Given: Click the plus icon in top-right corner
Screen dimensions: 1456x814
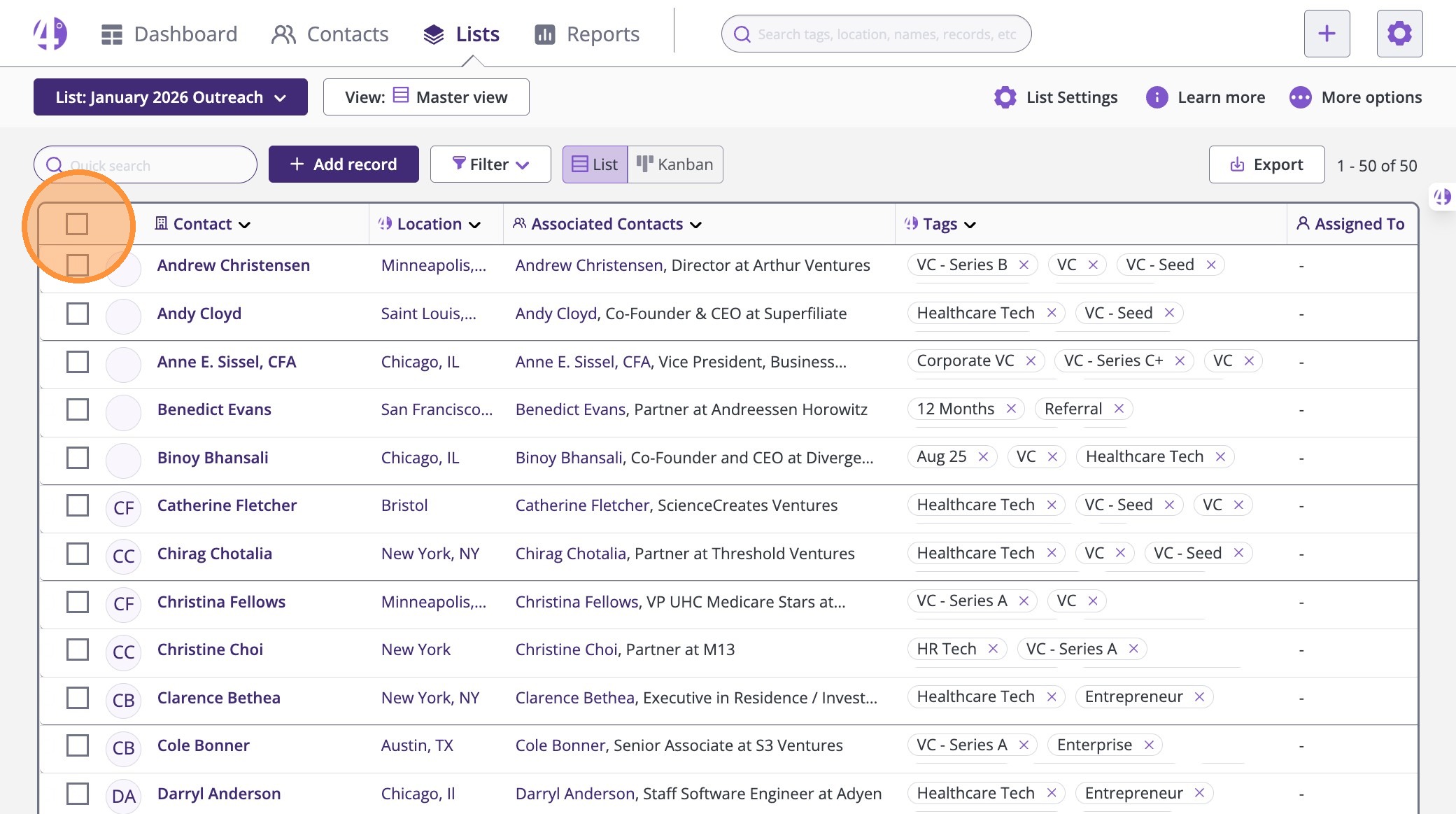Looking at the screenshot, I should tap(1327, 34).
